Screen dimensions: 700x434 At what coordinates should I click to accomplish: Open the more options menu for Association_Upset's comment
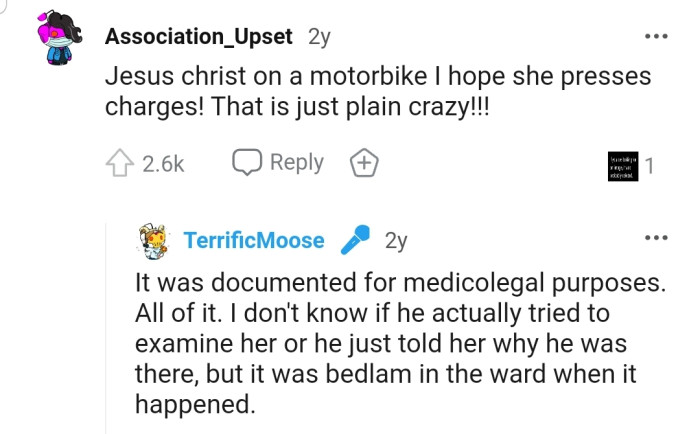coord(656,37)
